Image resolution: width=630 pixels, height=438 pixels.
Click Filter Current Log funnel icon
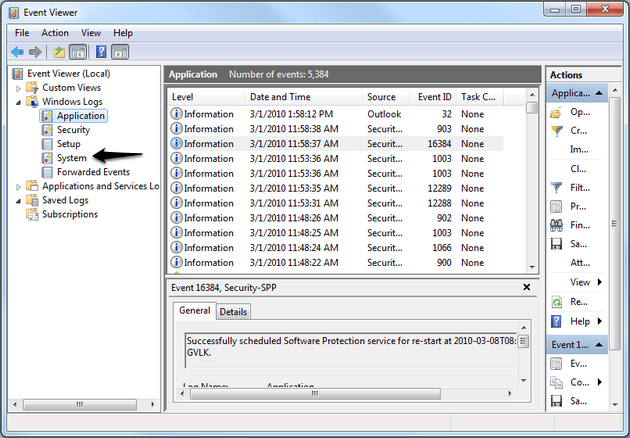click(556, 188)
